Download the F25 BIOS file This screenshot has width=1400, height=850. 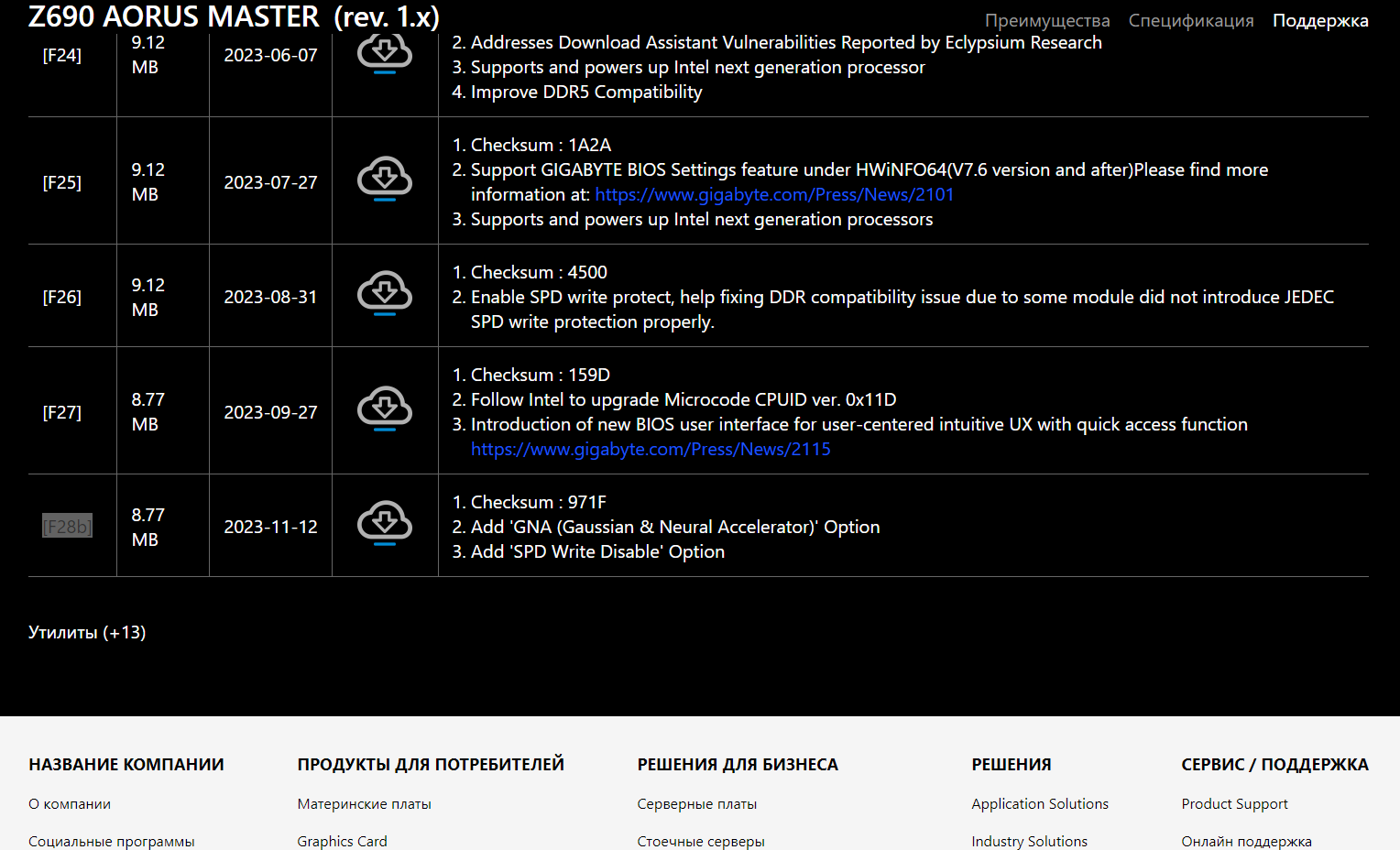[x=385, y=180]
